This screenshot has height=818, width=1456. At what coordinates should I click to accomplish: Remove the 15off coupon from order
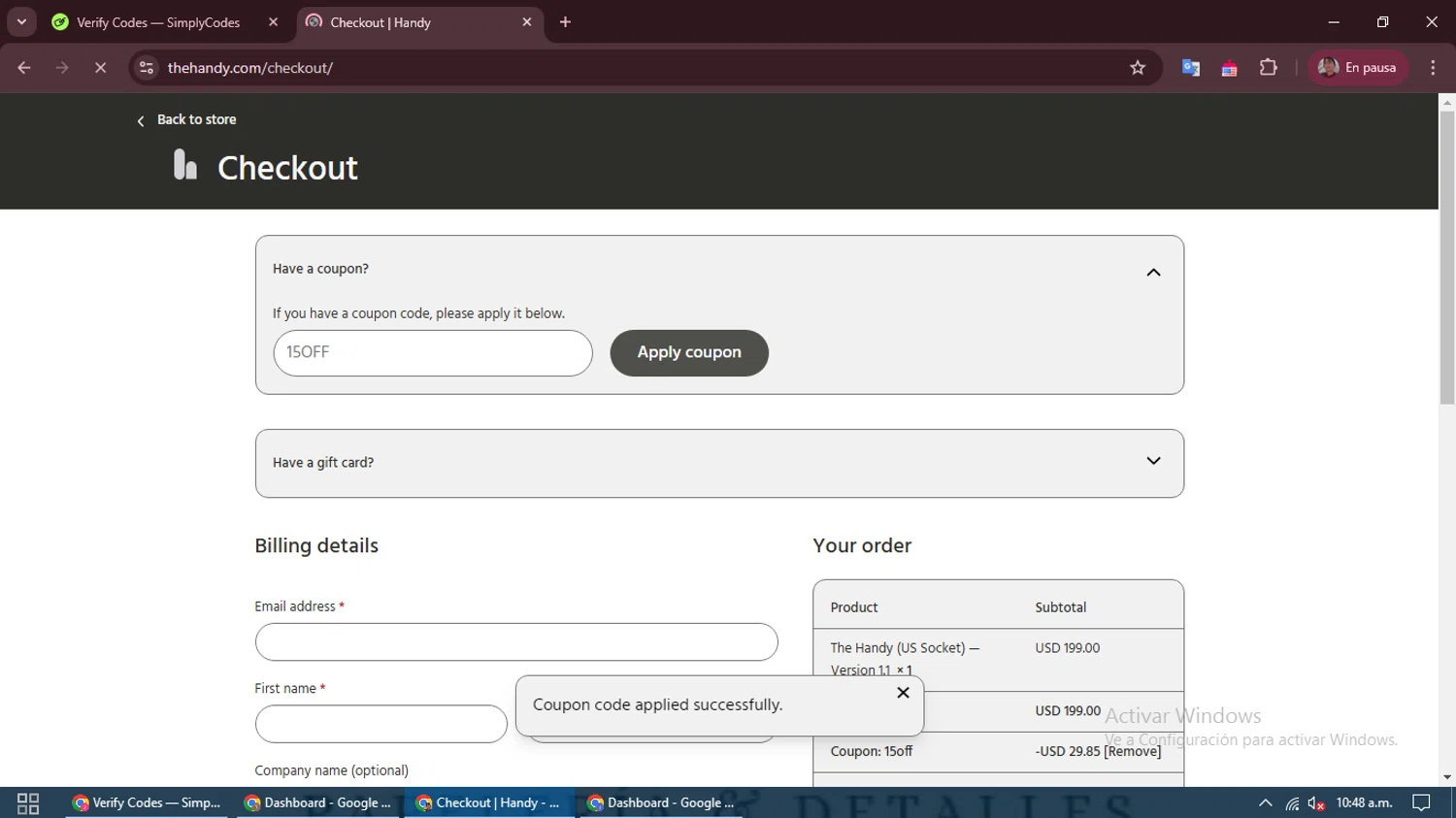(1132, 751)
